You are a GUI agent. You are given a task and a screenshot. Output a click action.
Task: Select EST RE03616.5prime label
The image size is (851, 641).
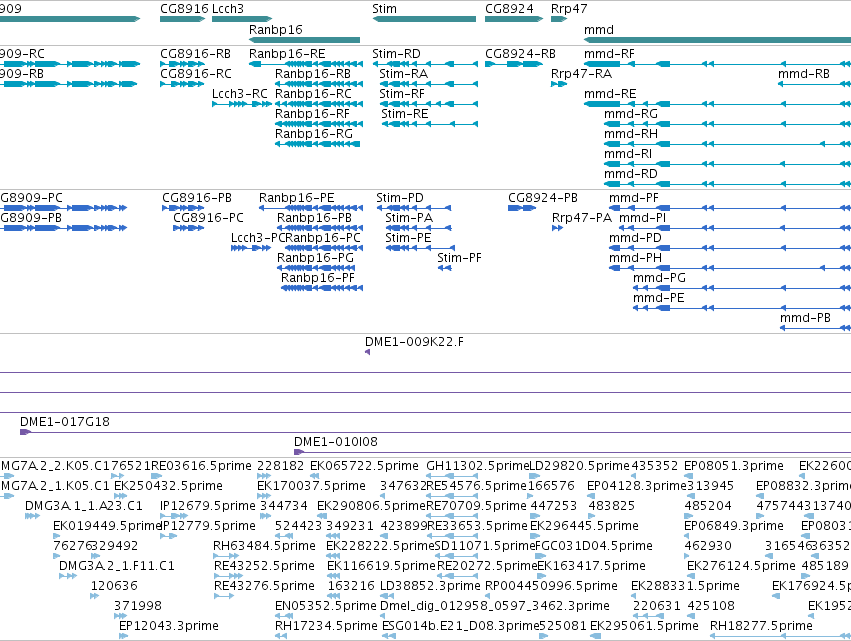point(201,466)
